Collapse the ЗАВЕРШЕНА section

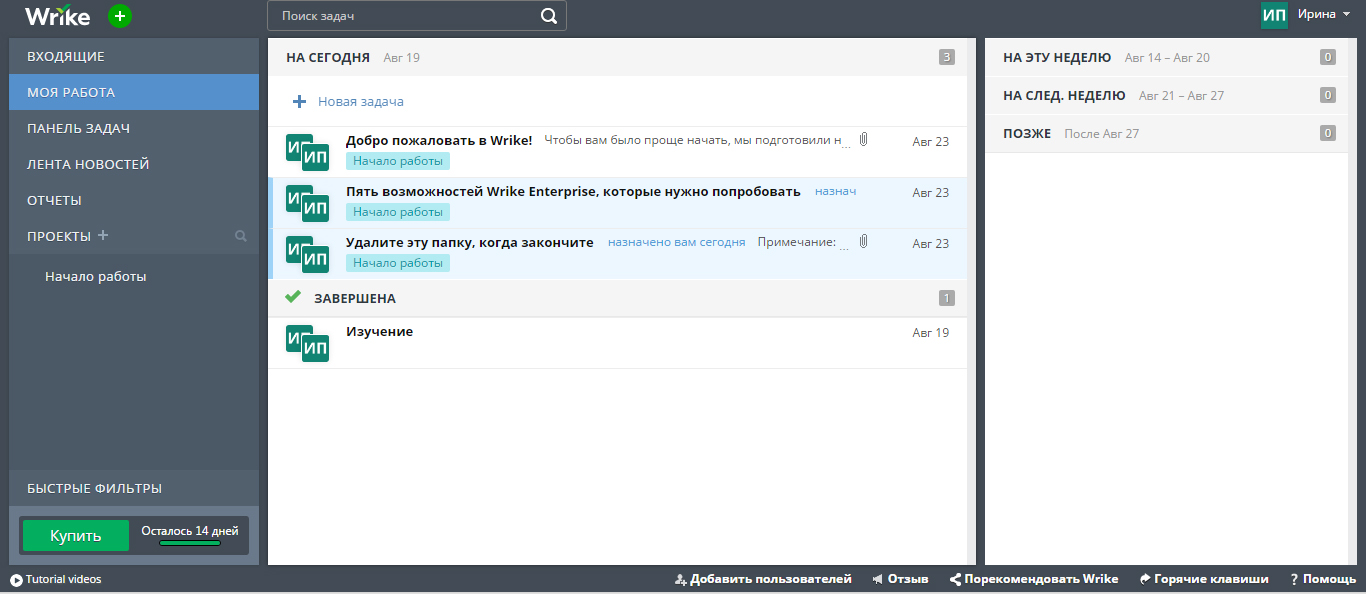tap(617, 298)
